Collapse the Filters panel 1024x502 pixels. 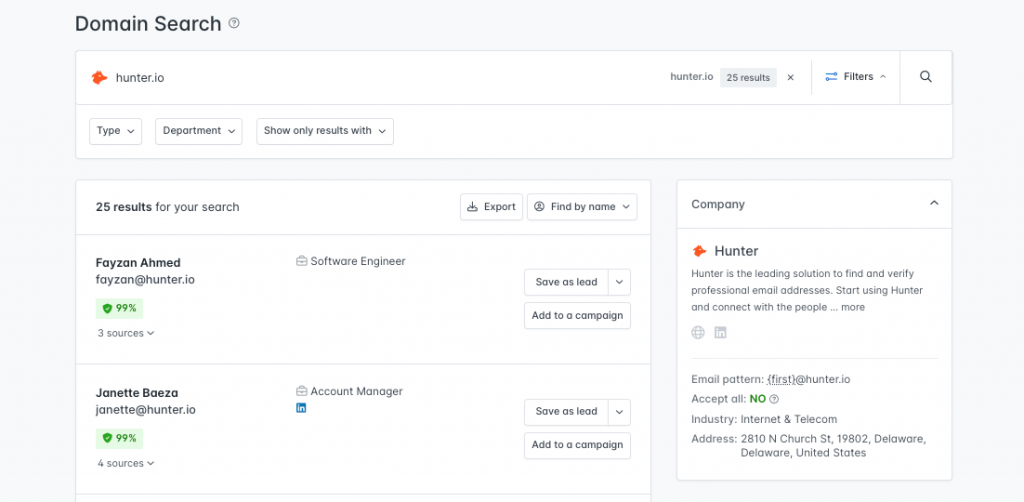tap(856, 77)
